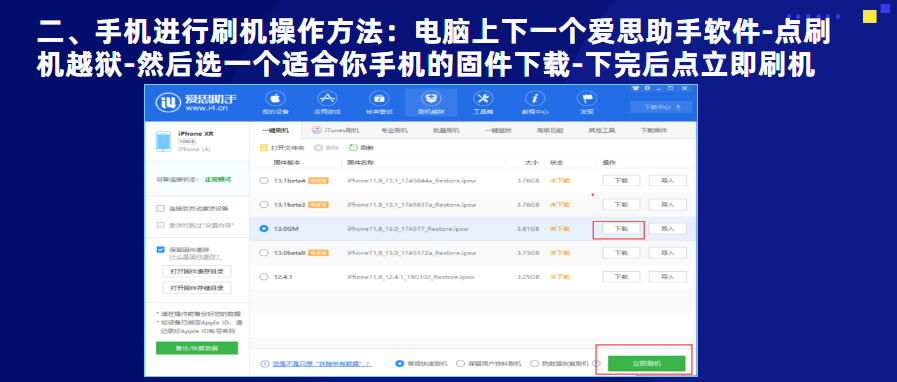Click file name iPhone11,8_12.4.1_16G102_Restore.ipsw
This screenshot has width=897, height=382.
[412, 277]
